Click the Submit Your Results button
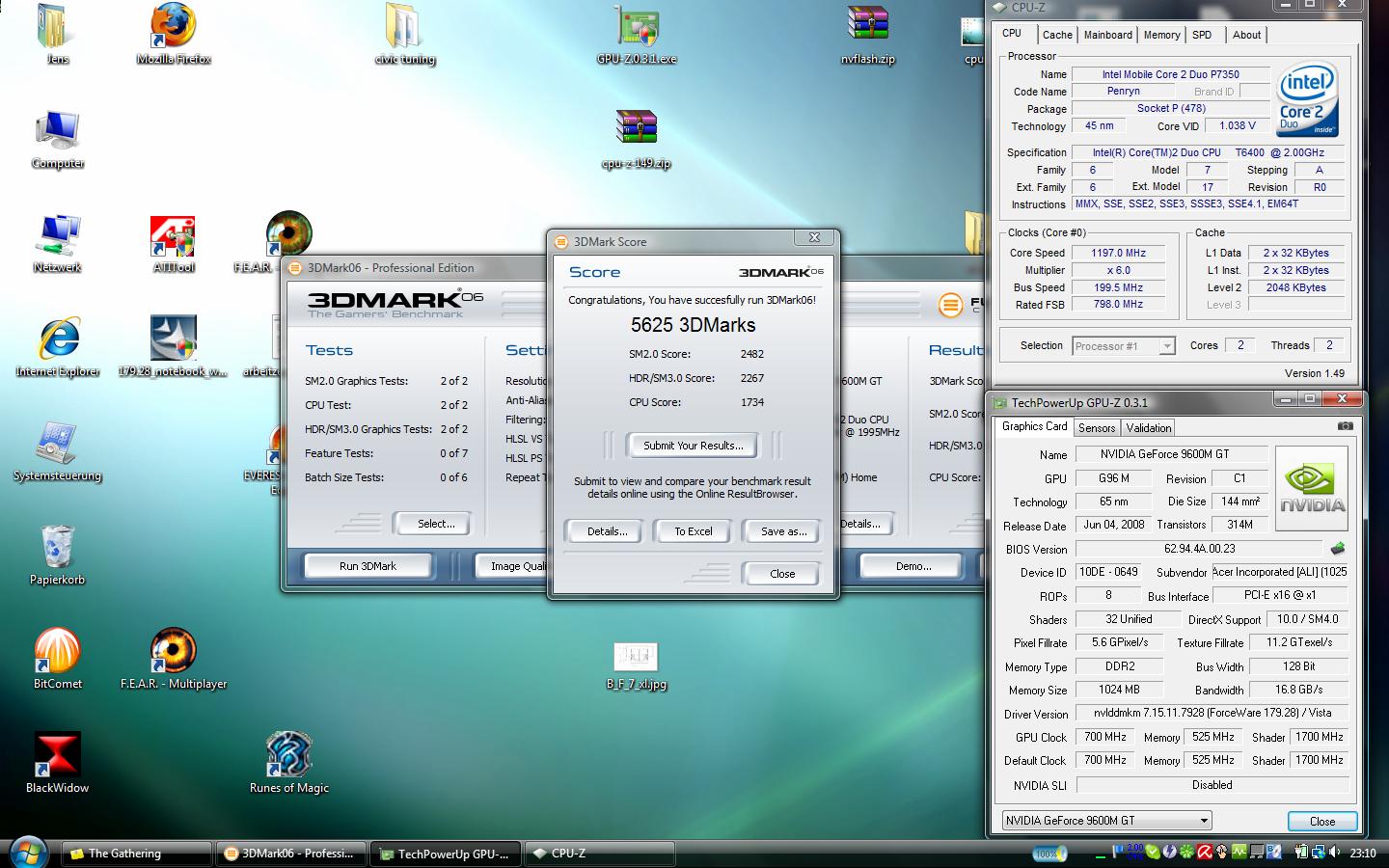Screen dimensions: 1389x868 (693, 446)
